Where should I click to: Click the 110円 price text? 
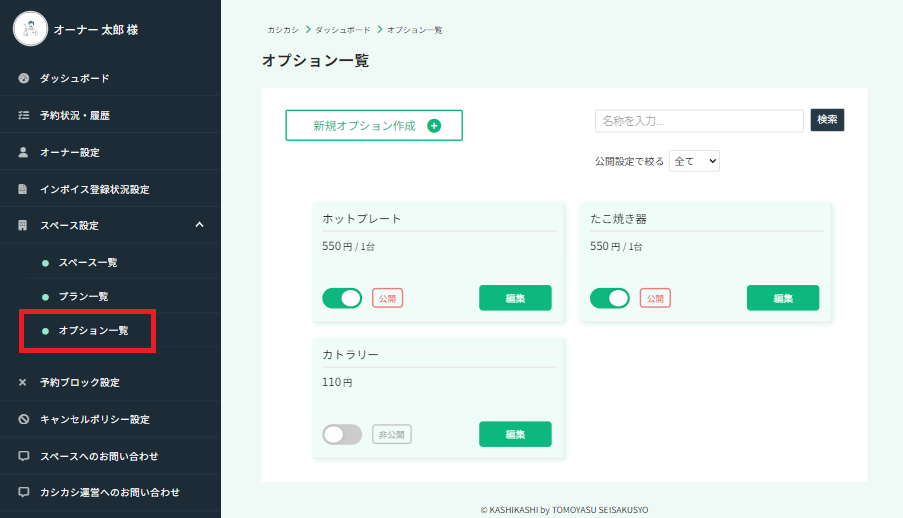[x=337, y=382]
